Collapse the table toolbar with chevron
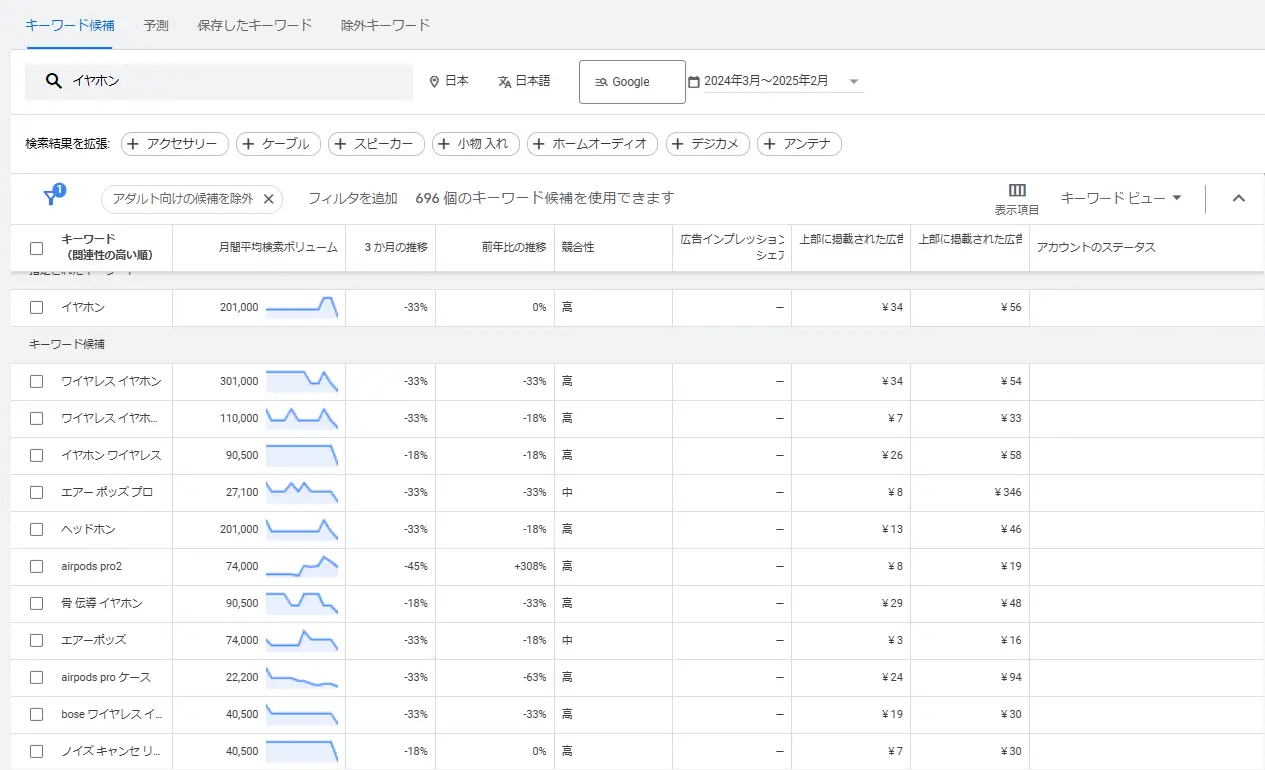Viewport: 1265px width, 770px height. pyautogui.click(x=1238, y=198)
